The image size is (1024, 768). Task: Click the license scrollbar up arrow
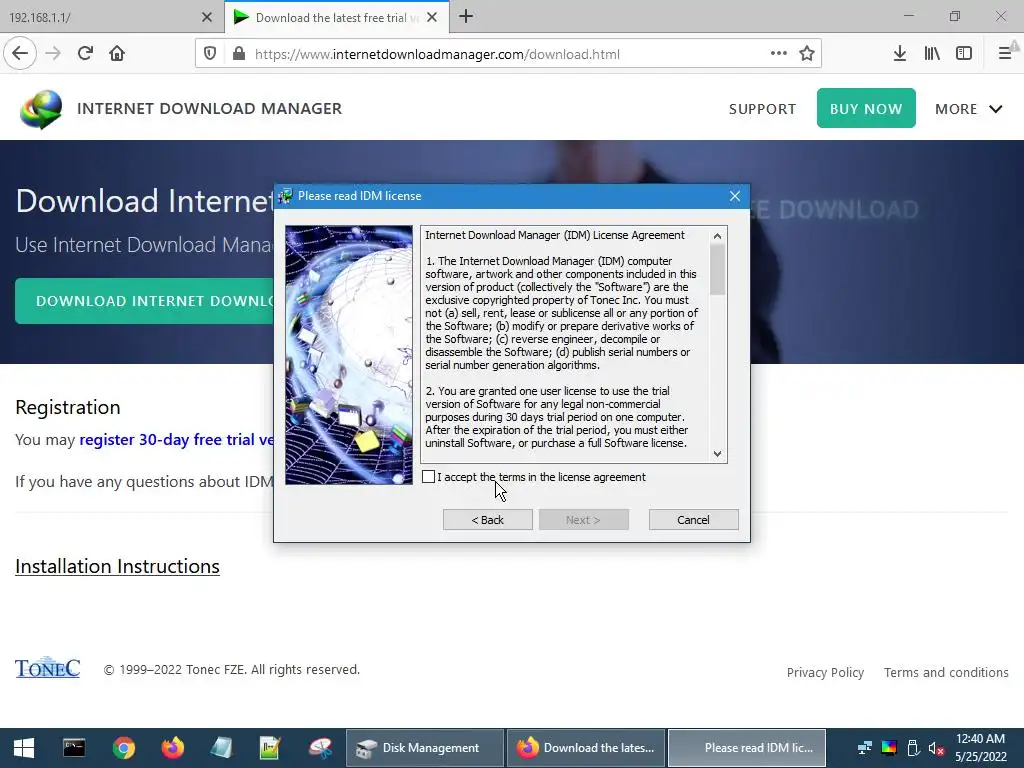pos(718,236)
